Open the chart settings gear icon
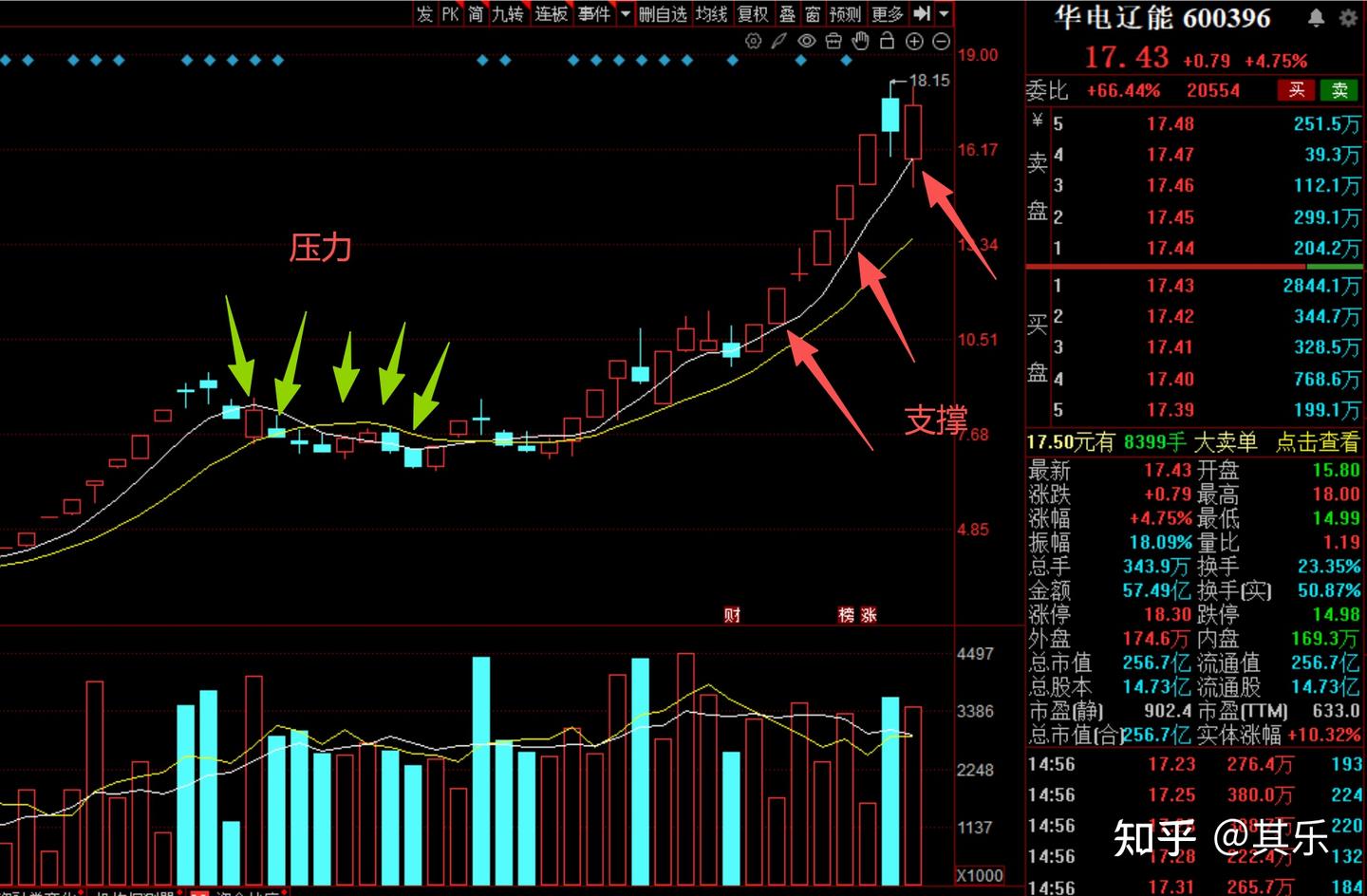This screenshot has width=1367, height=896. (x=754, y=41)
